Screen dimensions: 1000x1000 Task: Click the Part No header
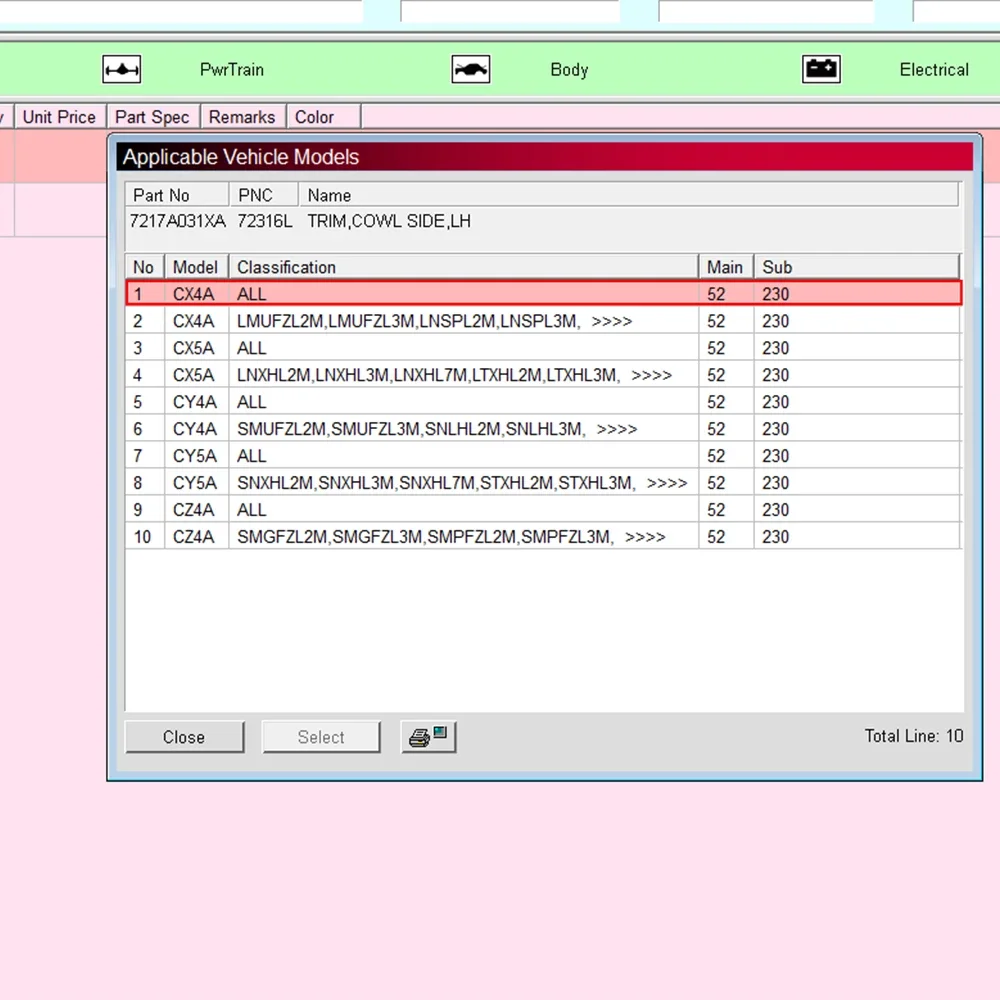pyautogui.click(x=177, y=195)
